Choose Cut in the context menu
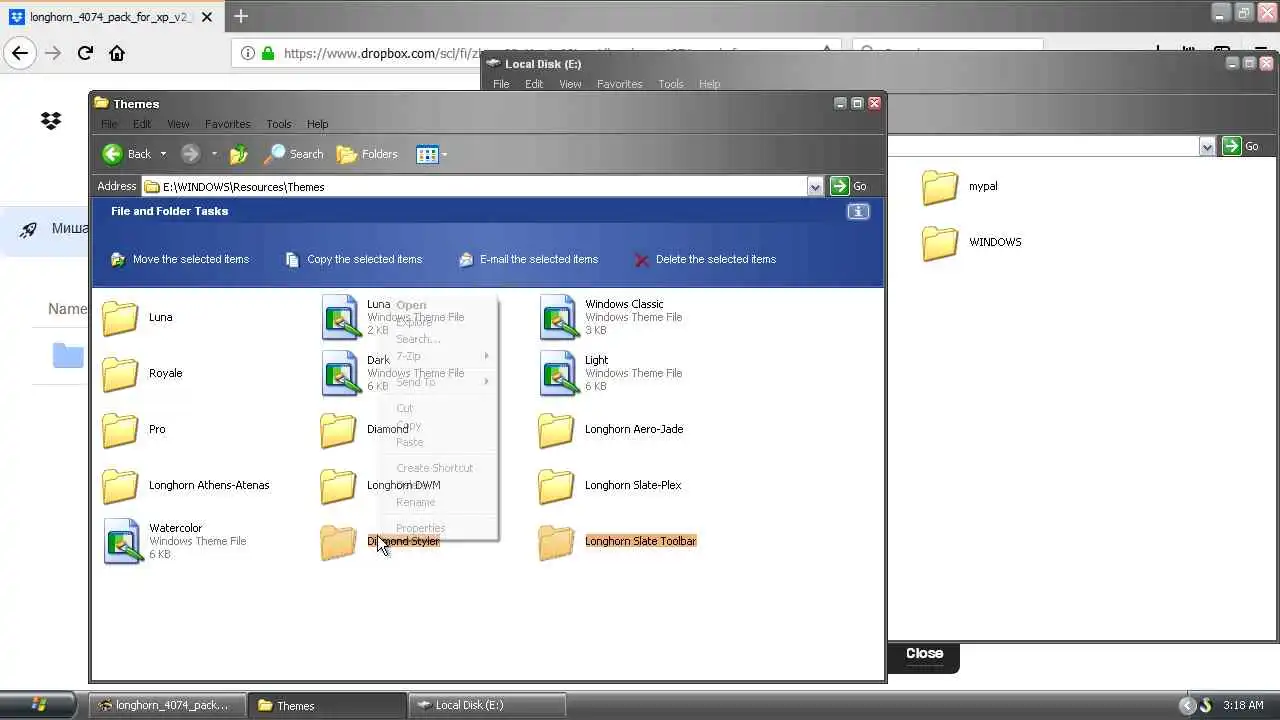Screen dimensions: 1280x720 [438, 408]
